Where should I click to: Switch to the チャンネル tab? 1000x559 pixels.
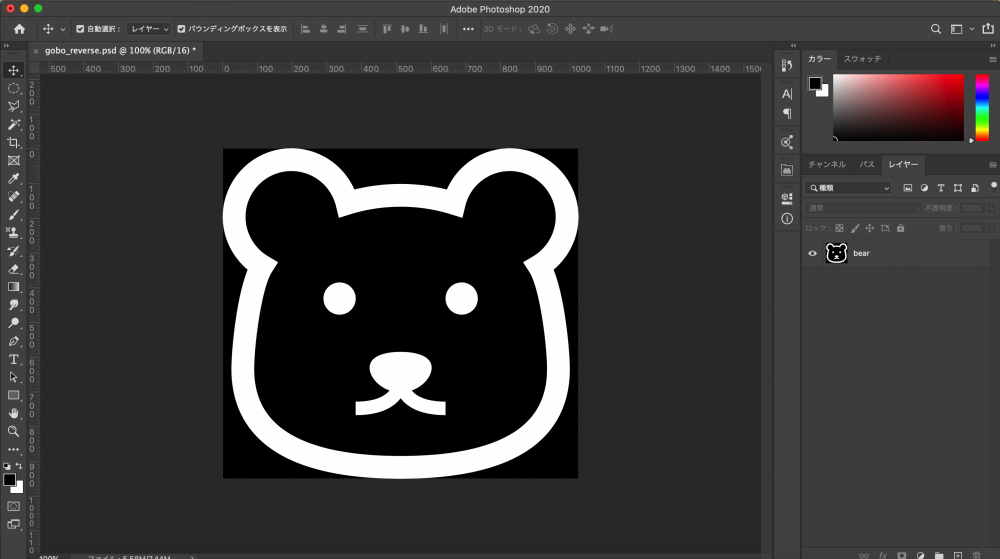point(827,164)
